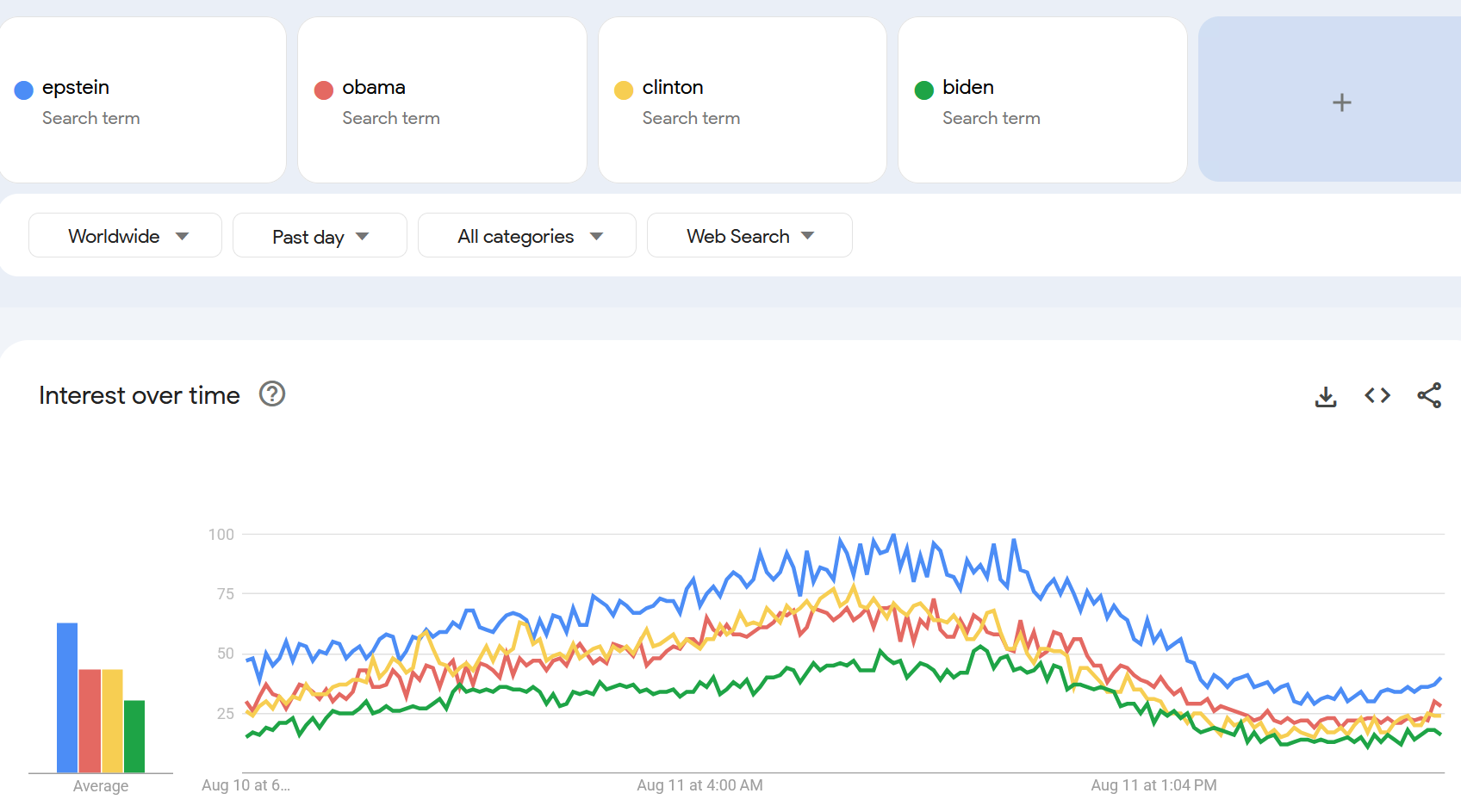Click the Interest over time heading
1461x812 pixels.
tap(140, 395)
